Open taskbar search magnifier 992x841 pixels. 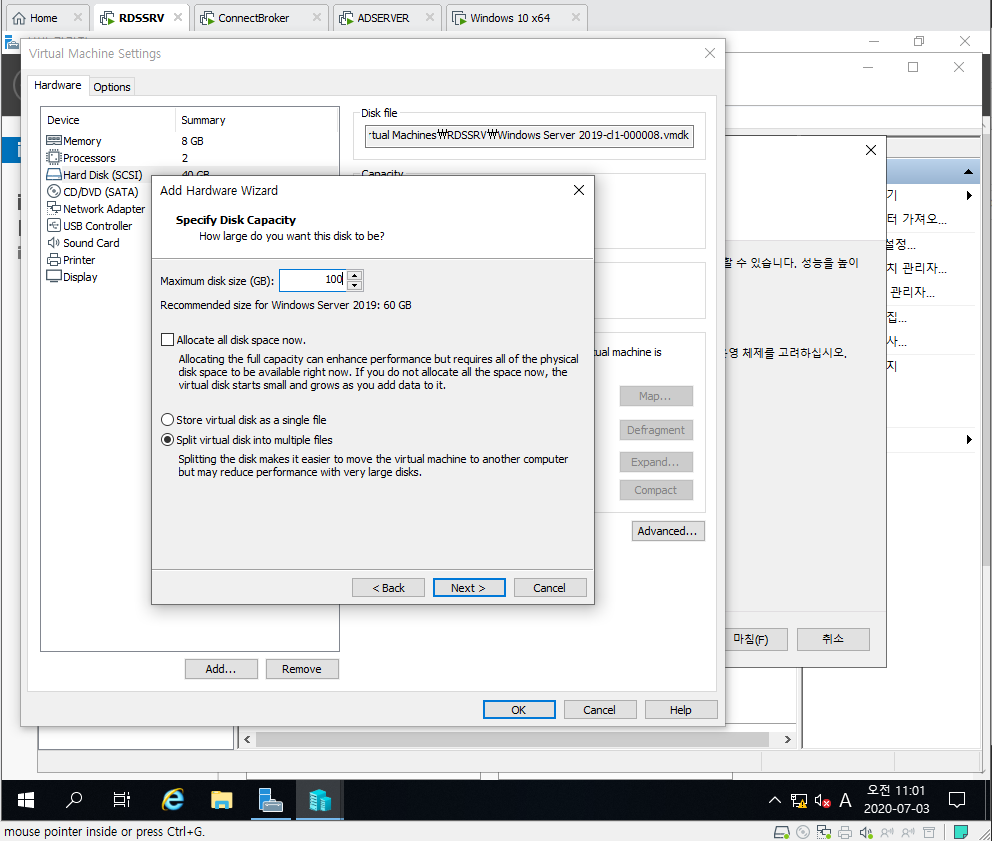(74, 801)
